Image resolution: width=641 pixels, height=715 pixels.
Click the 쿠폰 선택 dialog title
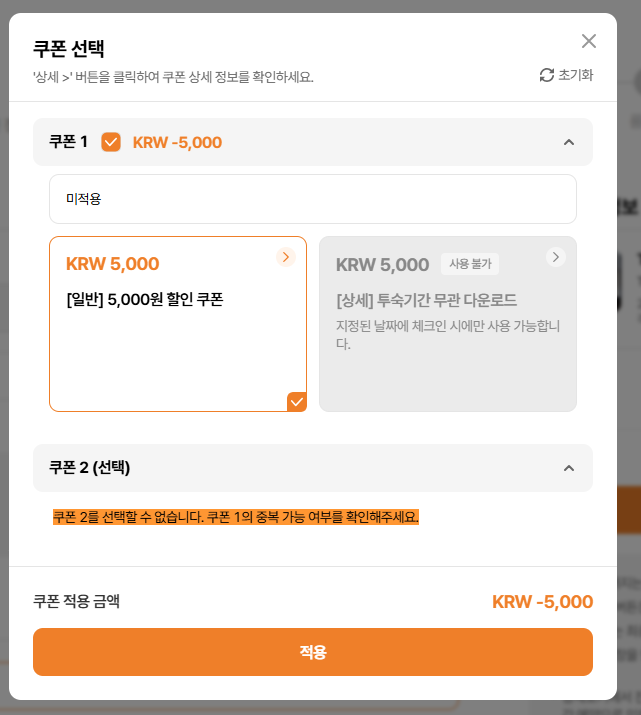[69, 48]
